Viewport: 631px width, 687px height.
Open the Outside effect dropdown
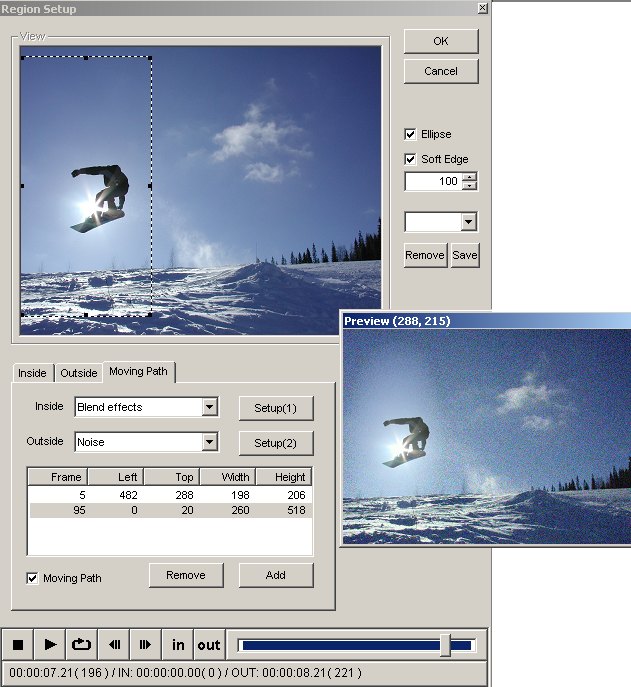(209, 442)
